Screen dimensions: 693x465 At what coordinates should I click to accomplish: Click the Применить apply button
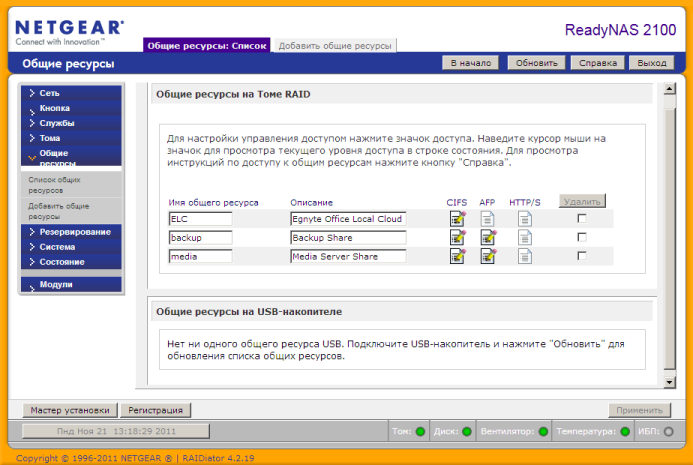click(640, 410)
